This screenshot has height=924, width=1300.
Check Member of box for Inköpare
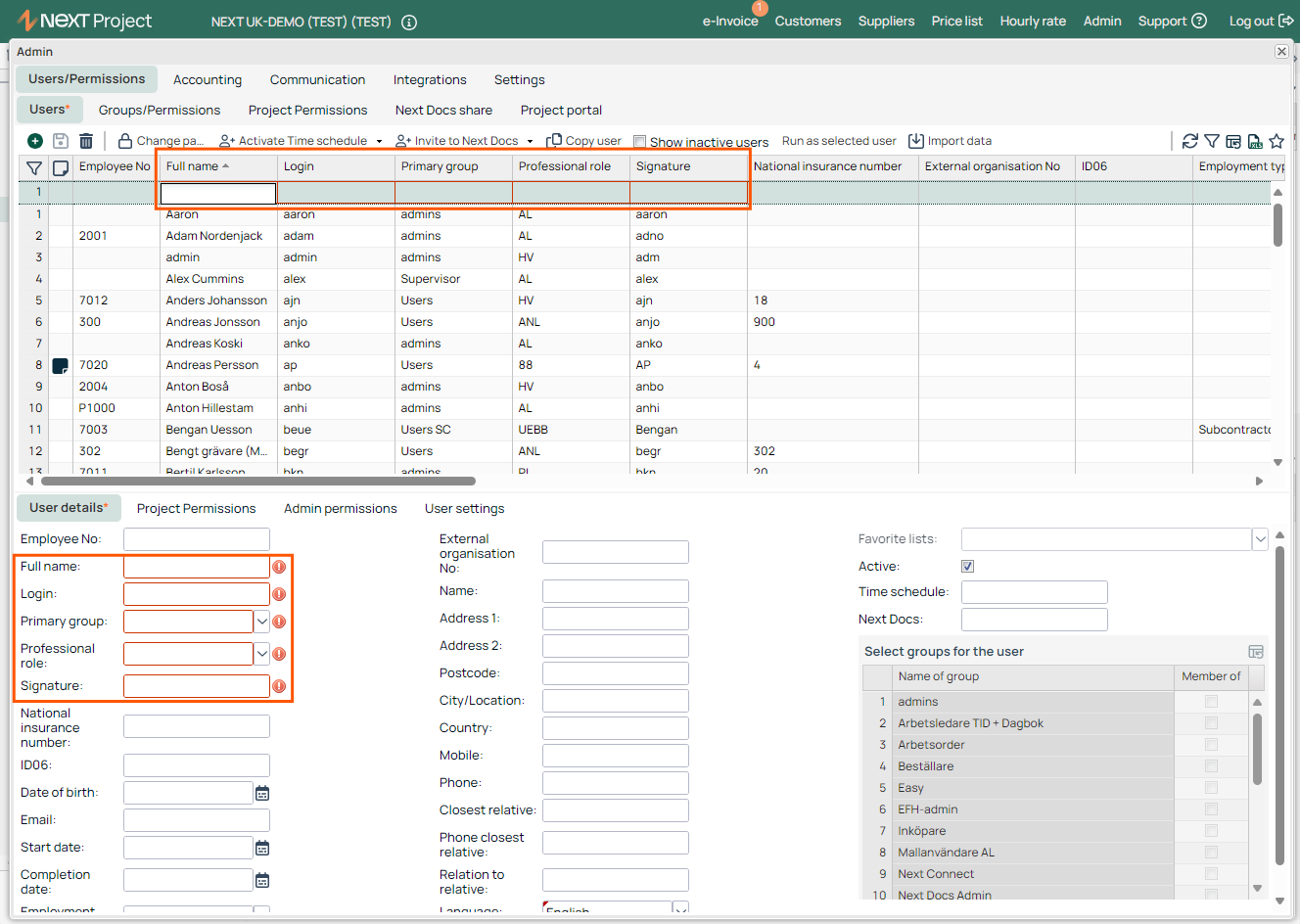(x=1211, y=831)
